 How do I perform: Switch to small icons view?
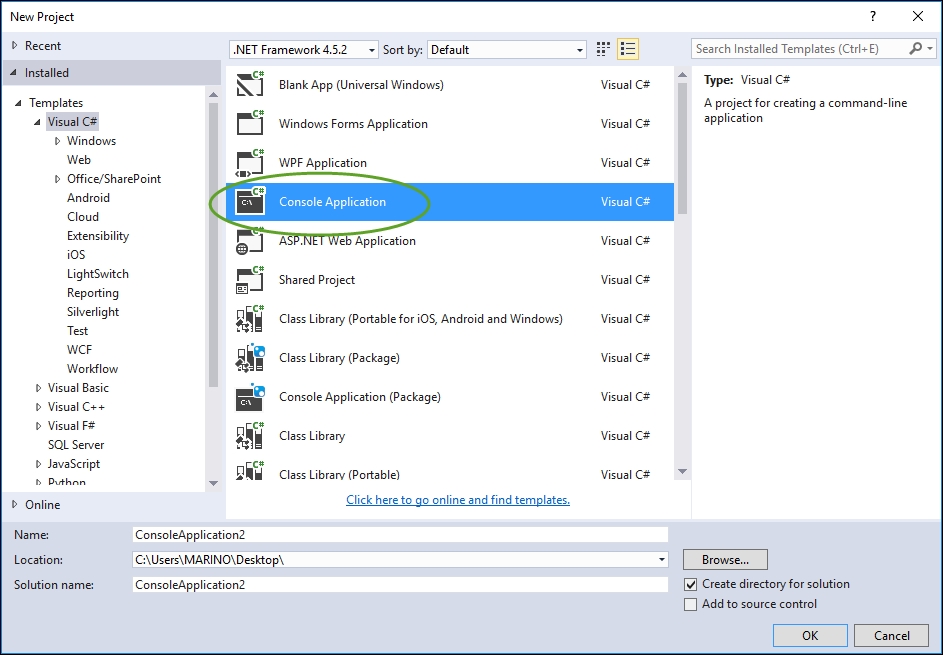point(603,49)
